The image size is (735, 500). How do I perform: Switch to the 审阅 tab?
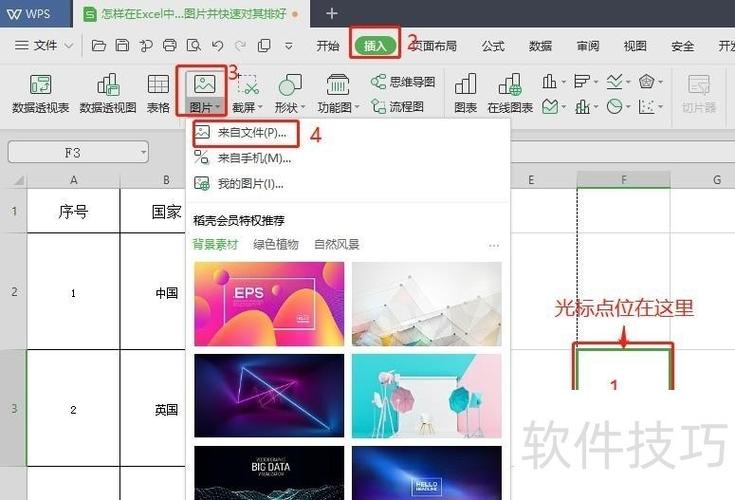point(588,46)
